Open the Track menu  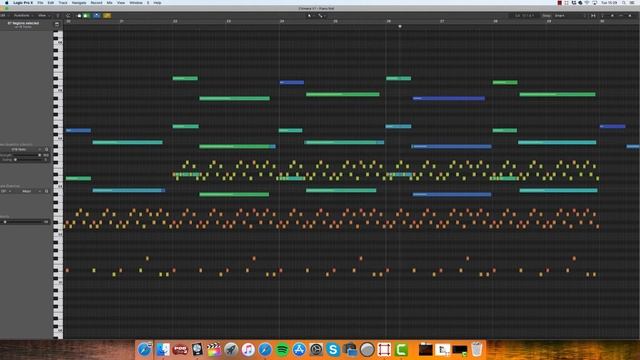(x=63, y=3)
